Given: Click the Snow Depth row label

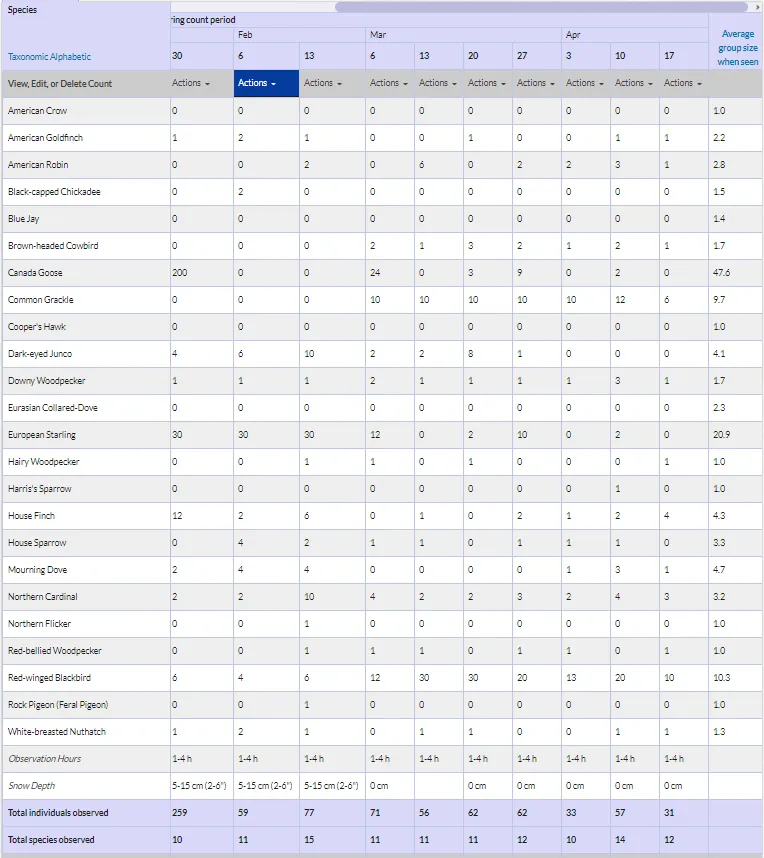Looking at the screenshot, I should coord(32,786).
